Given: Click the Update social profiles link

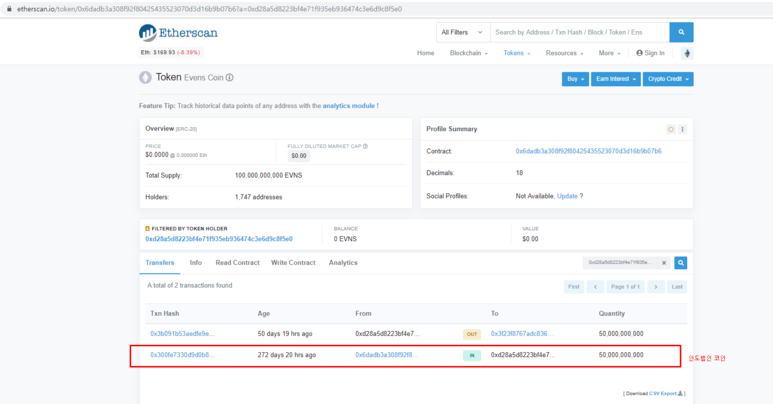Looking at the screenshot, I should tap(567, 196).
